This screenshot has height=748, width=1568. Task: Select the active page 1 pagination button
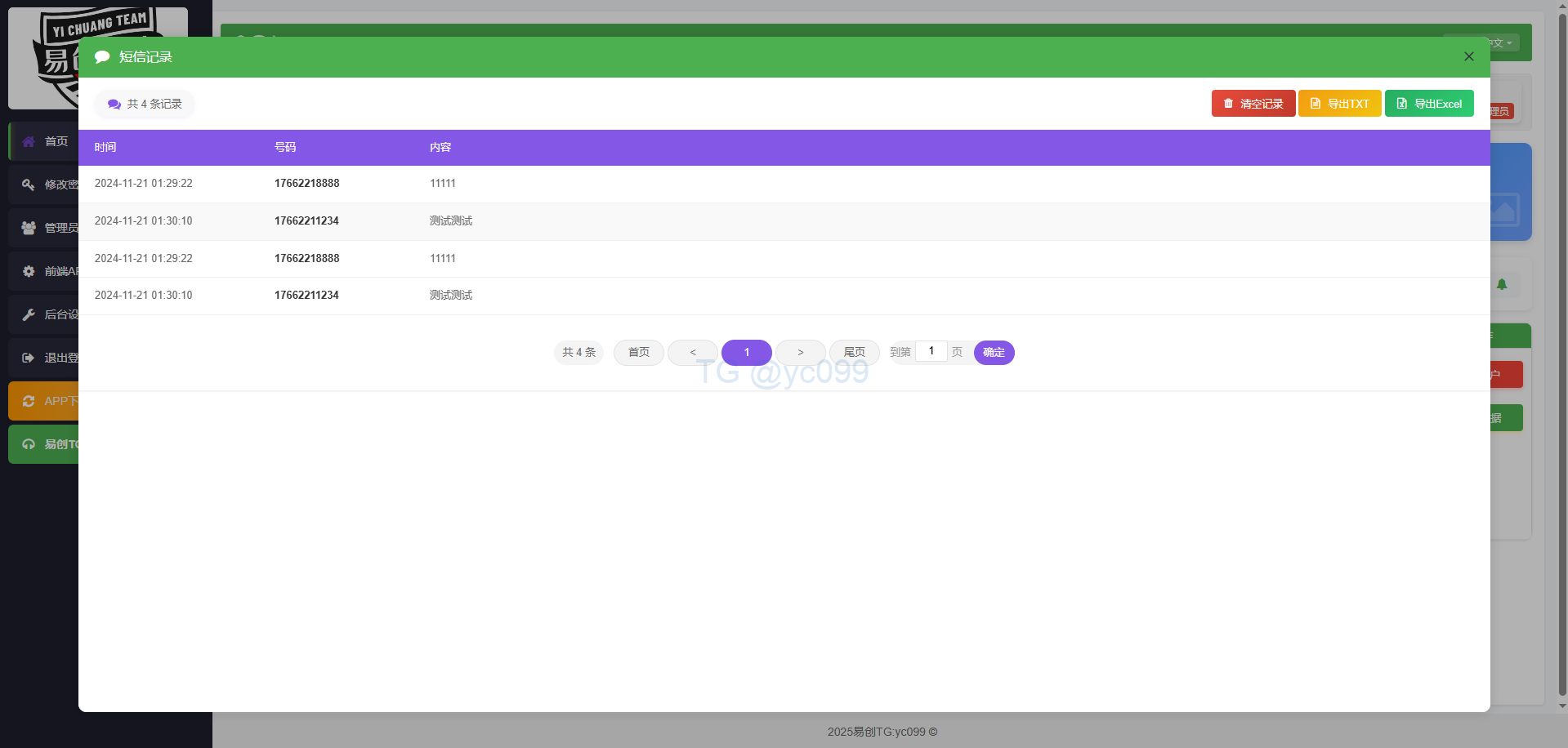(x=746, y=352)
